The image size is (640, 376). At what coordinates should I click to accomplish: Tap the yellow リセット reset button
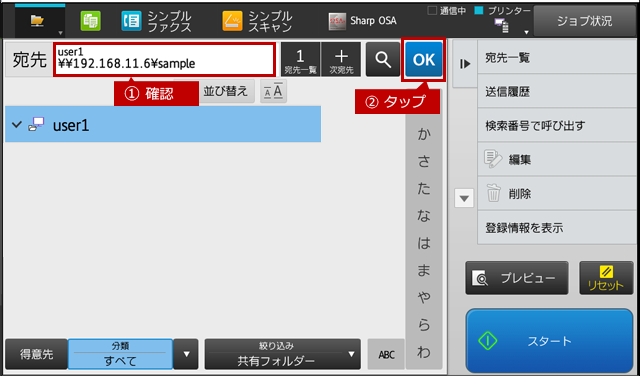(606, 278)
